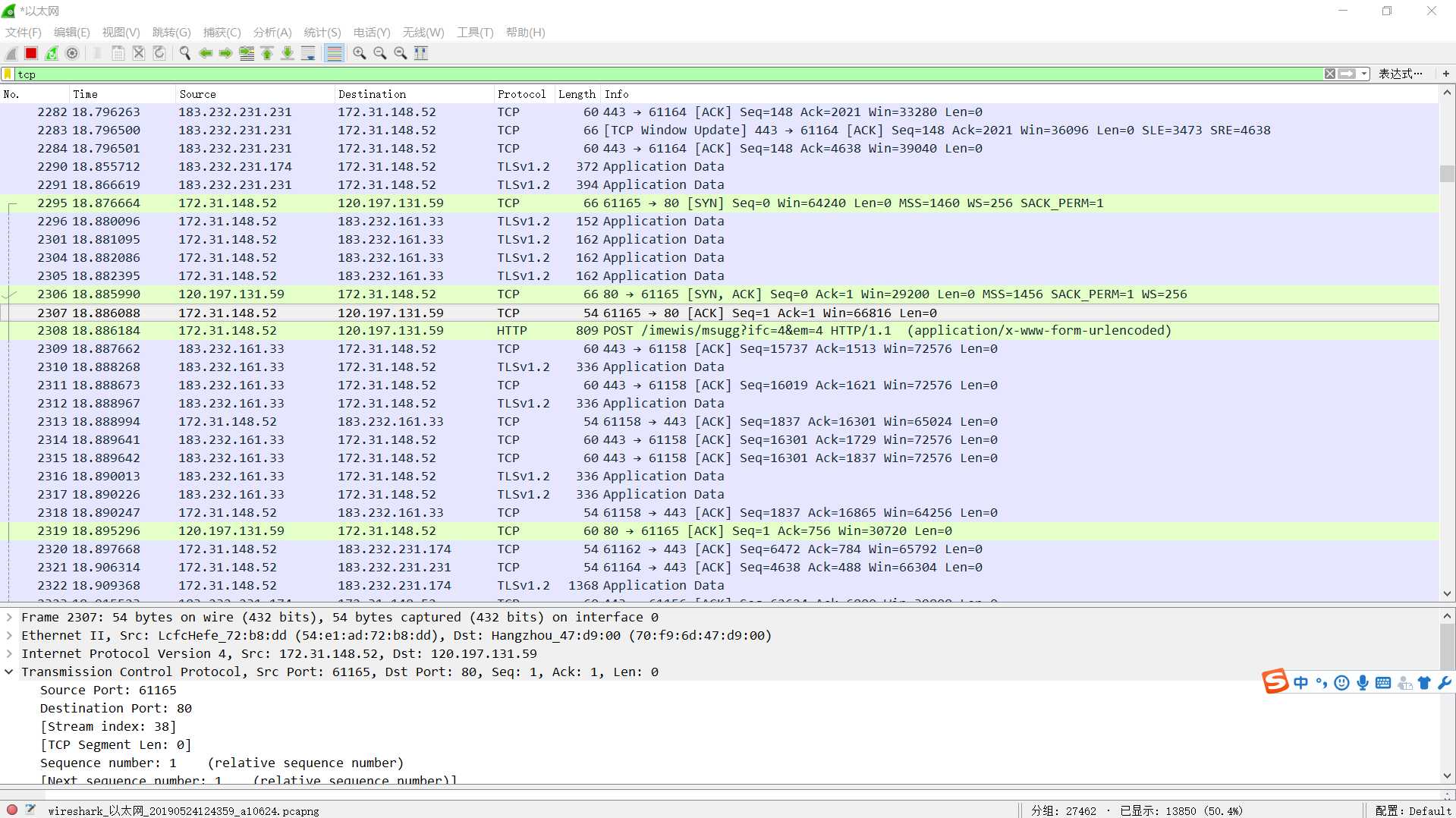Expand the Ethernet II details row
The image size is (1456, 818).
pos(9,635)
